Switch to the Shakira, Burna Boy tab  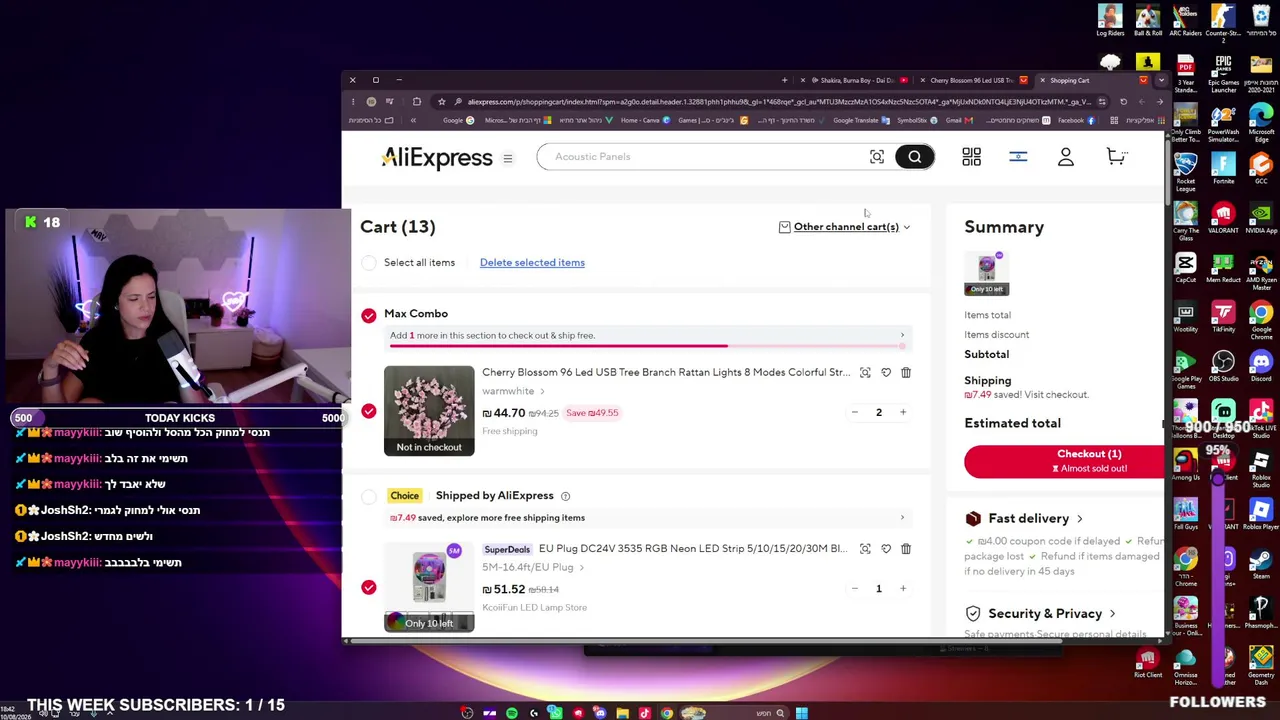[x=857, y=80]
